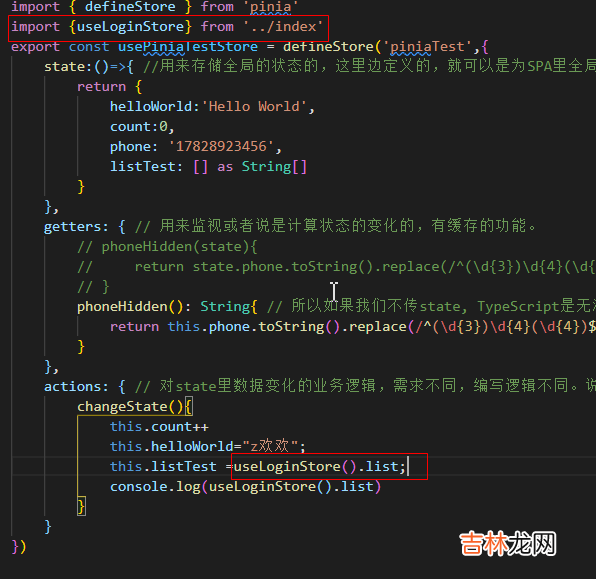The image size is (596, 579).
Task: Click the defineStore function call
Action: tap(329, 47)
